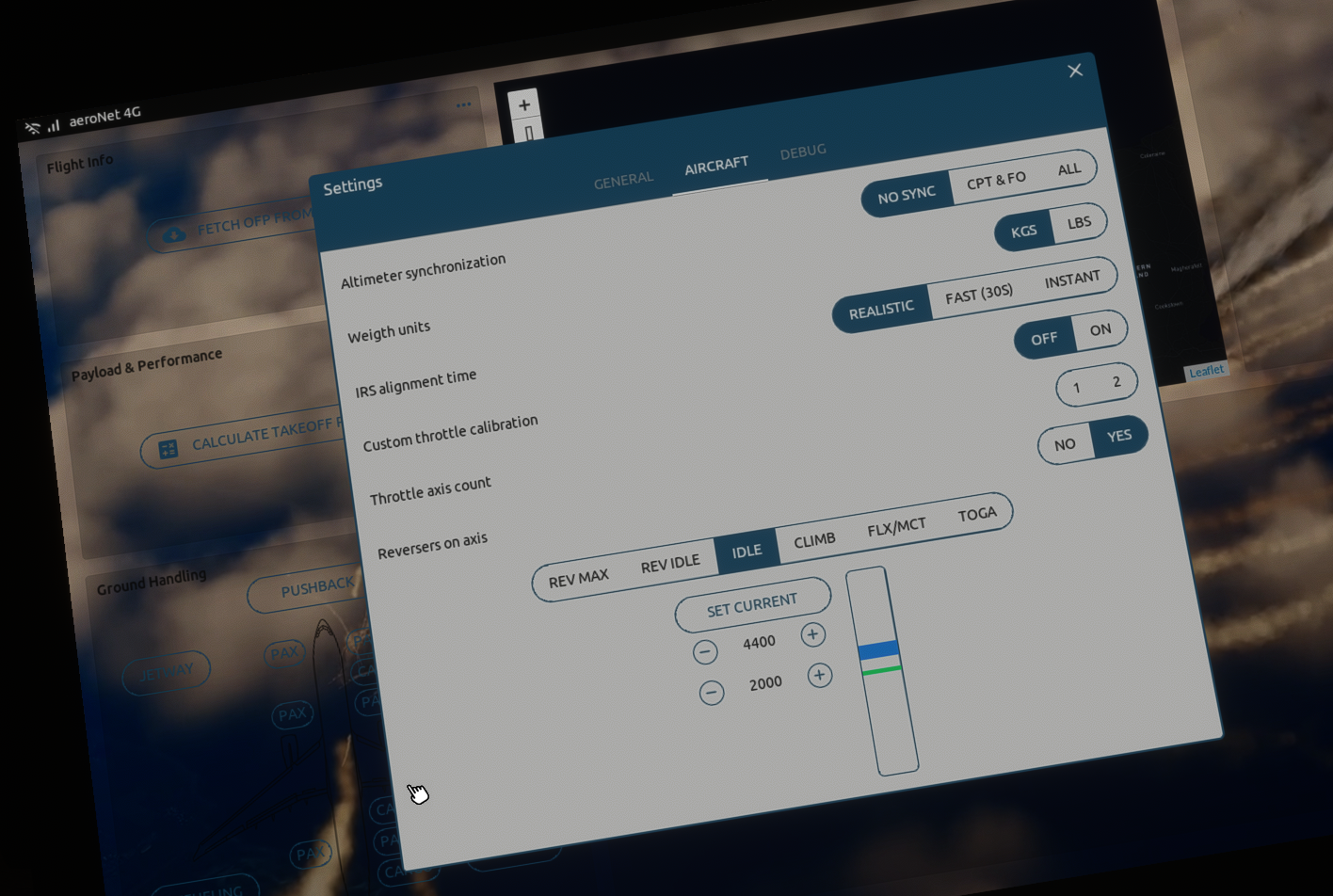Select LBS weight units
This screenshot has height=896, width=1333.
point(1079,223)
